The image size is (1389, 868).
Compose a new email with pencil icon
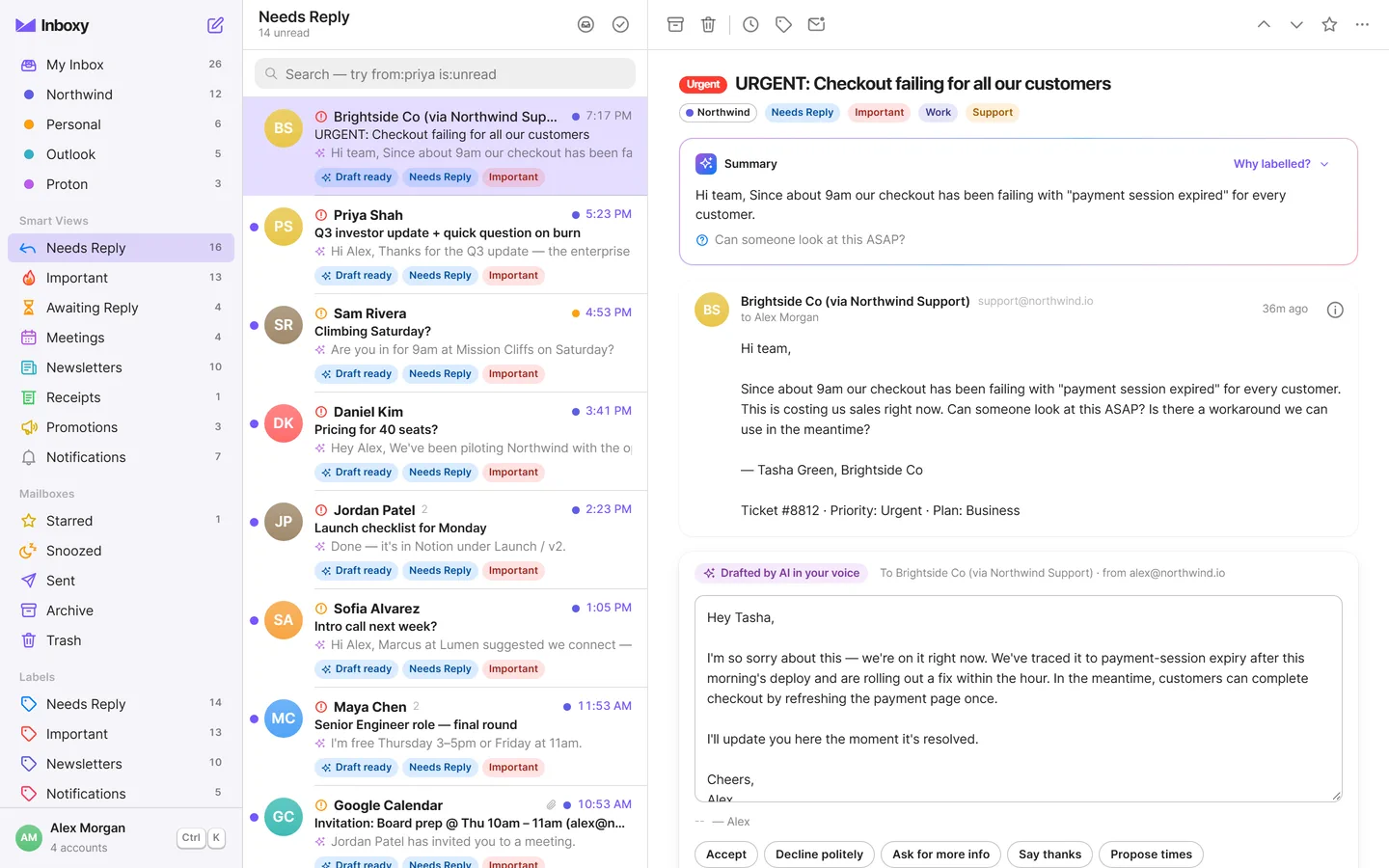coord(215,25)
